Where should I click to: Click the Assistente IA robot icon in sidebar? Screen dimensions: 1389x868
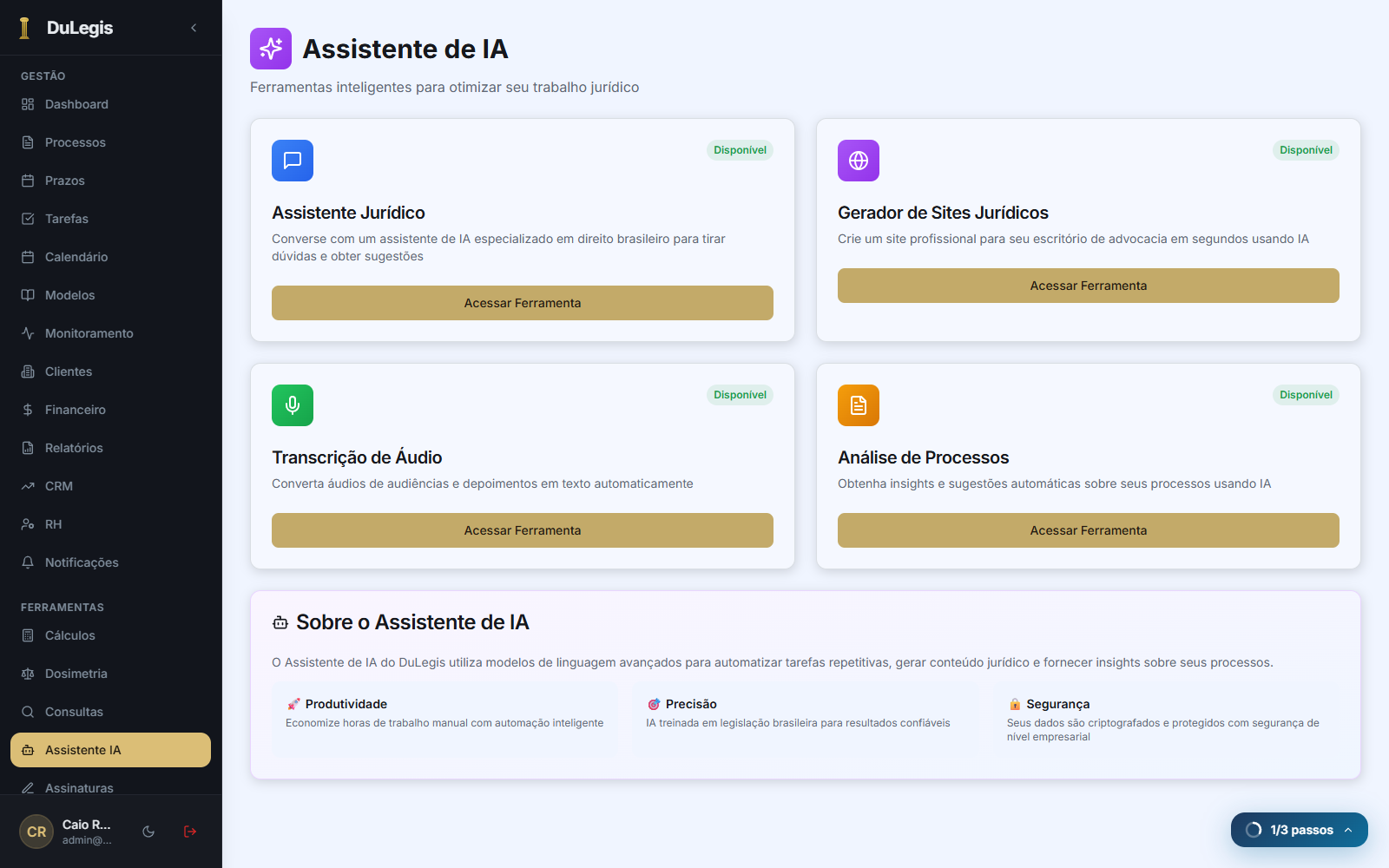28,750
